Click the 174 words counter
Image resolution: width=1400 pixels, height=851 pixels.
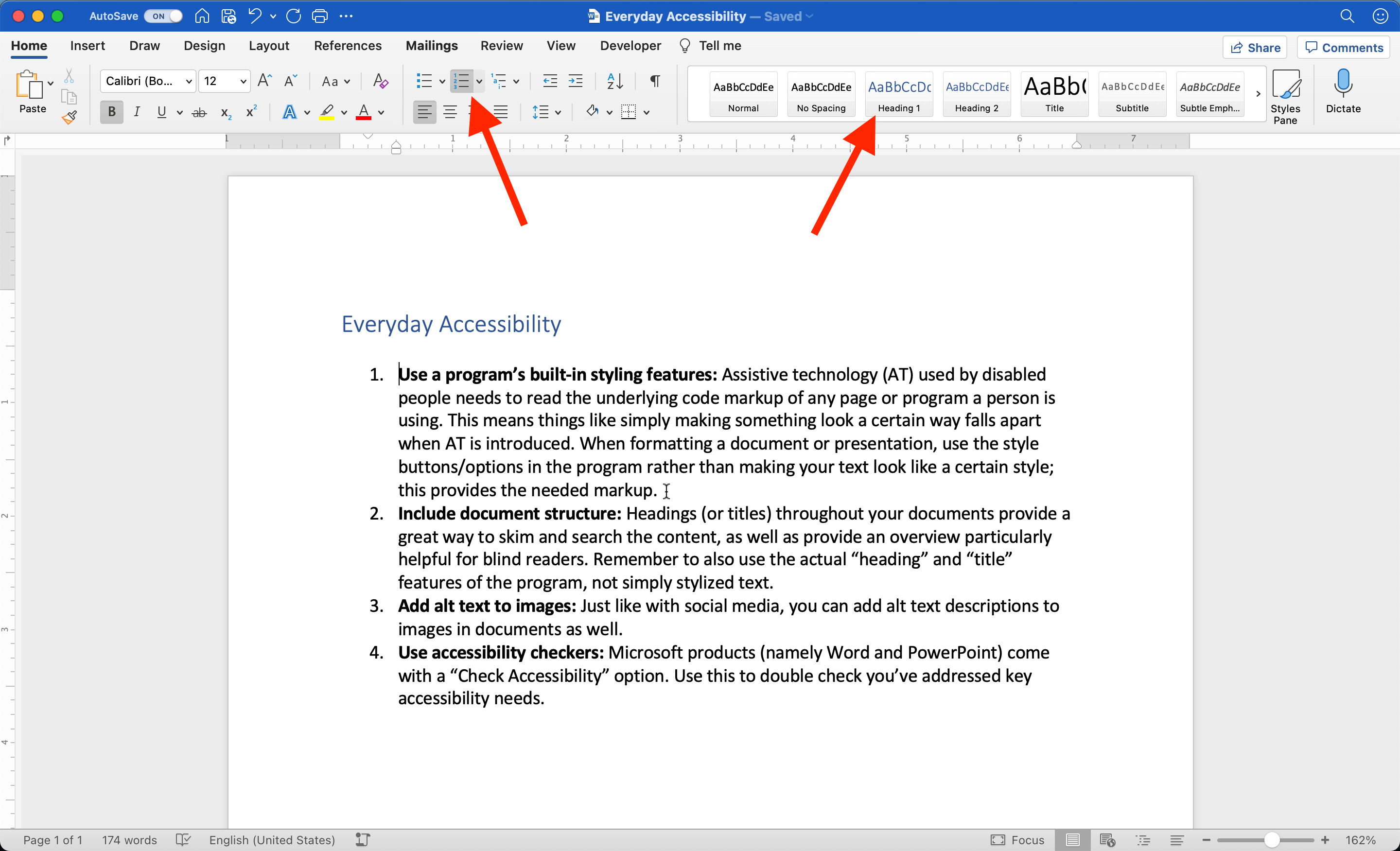129,840
